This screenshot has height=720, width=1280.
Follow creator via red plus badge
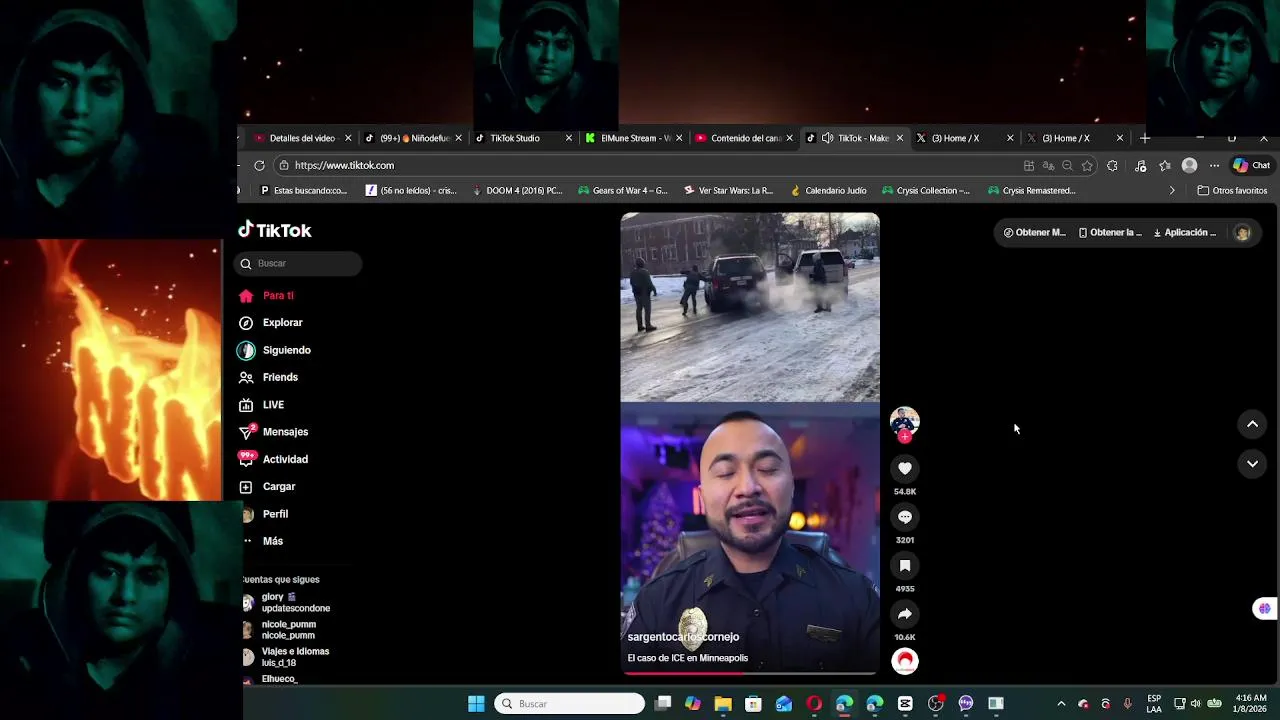pyautogui.click(x=905, y=437)
